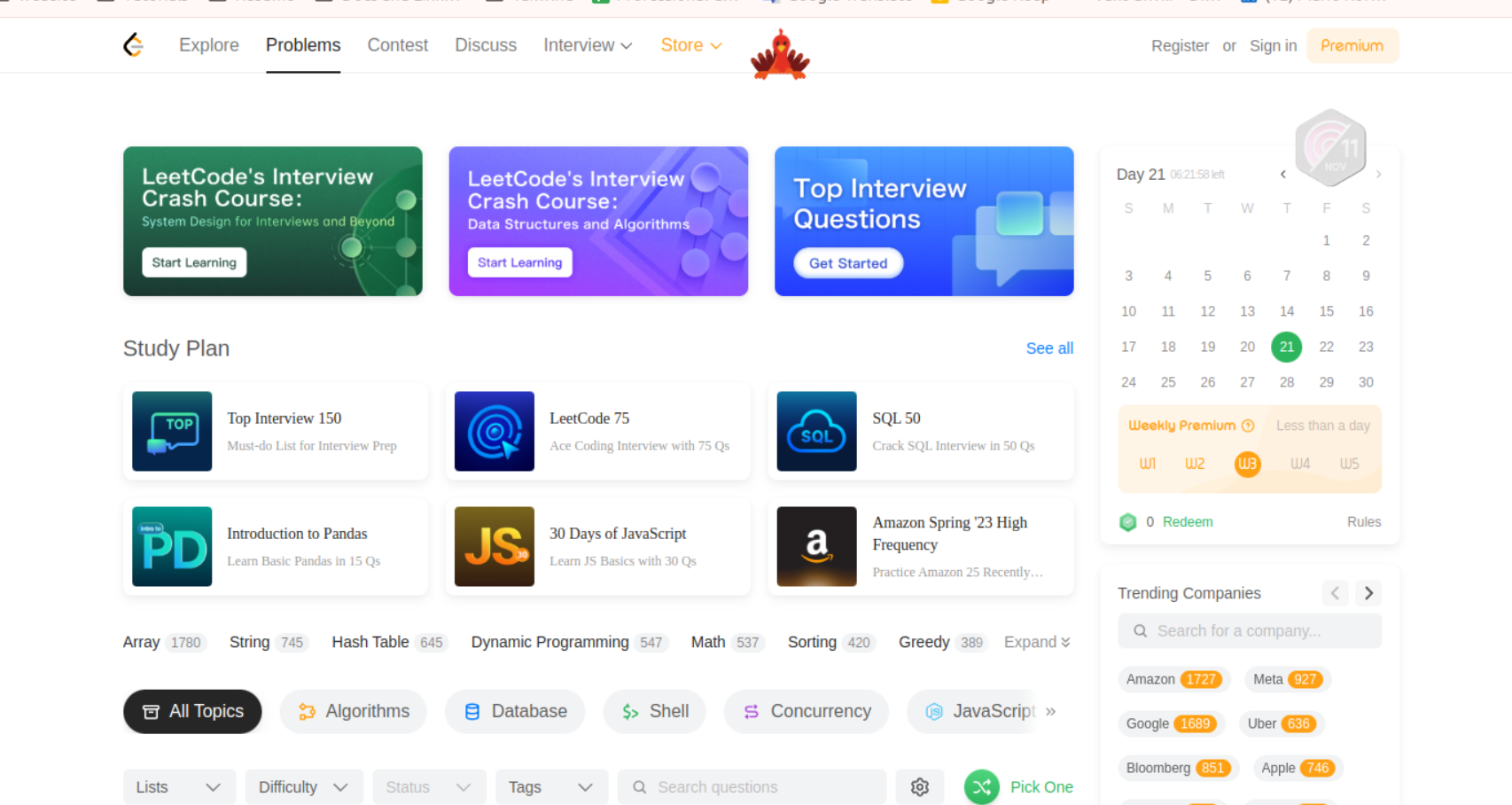Switch to the Problems tab
Image resolution: width=1512 pixels, height=805 pixels.
(302, 44)
